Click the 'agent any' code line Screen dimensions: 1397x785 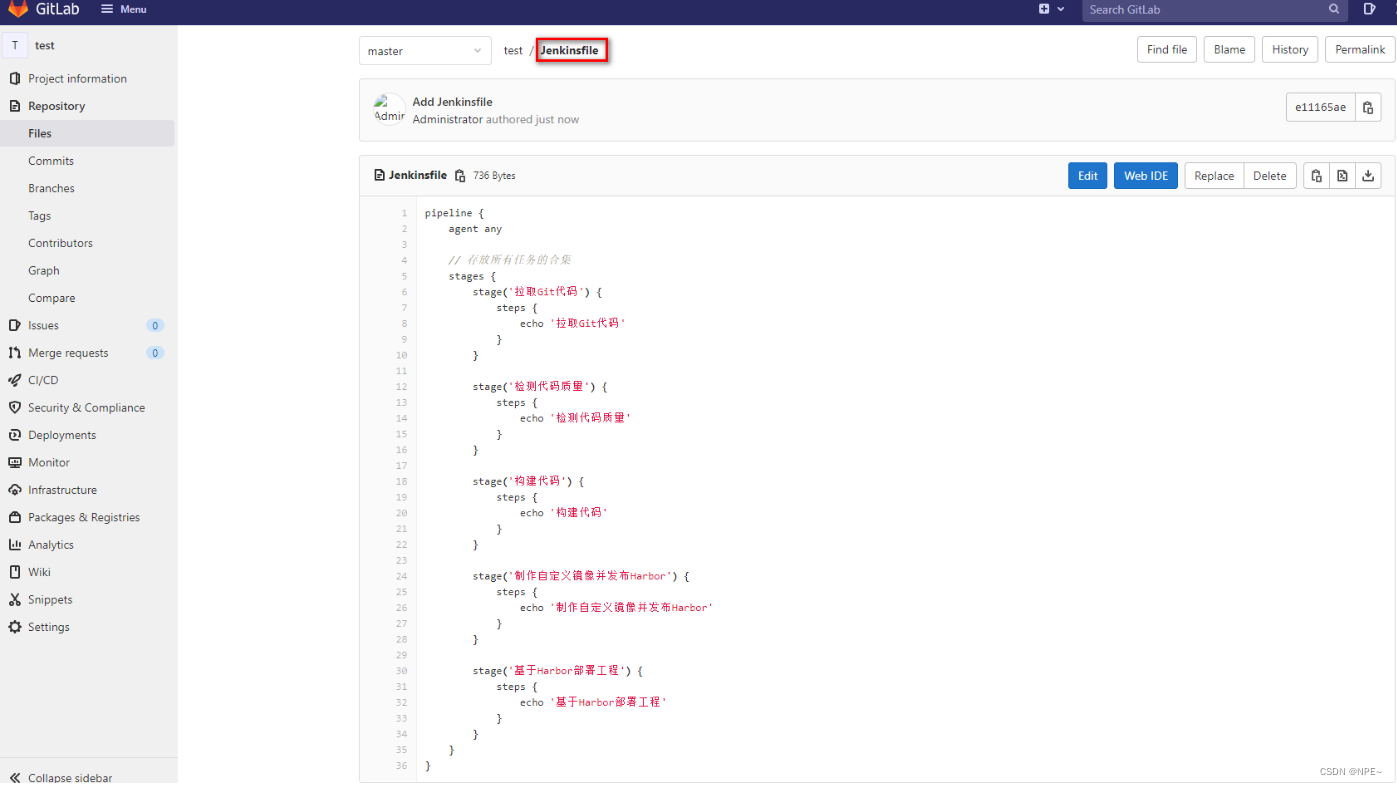click(x=475, y=229)
